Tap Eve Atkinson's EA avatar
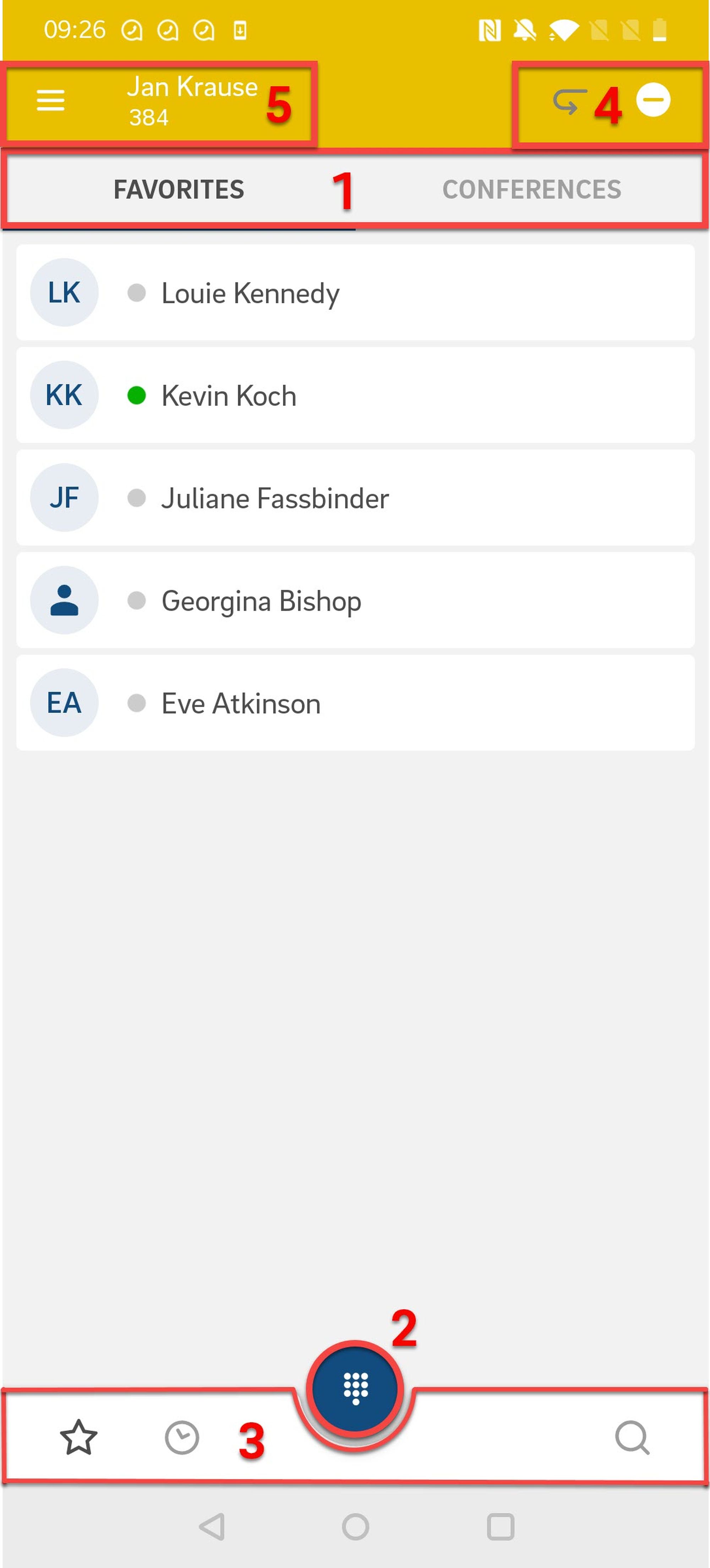This screenshot has width=710, height=1568. pyautogui.click(x=64, y=703)
